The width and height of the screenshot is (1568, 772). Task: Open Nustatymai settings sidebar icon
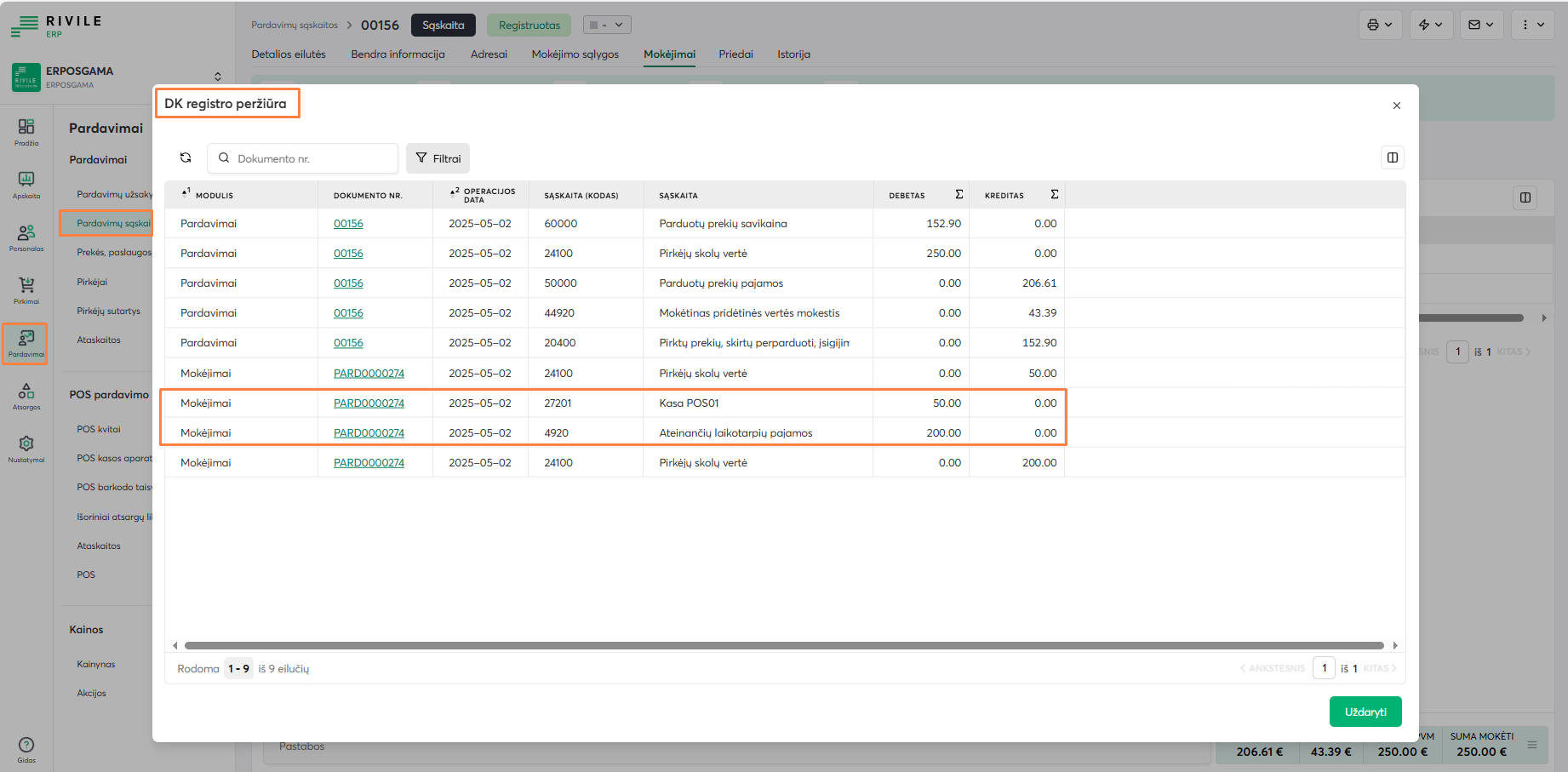click(26, 448)
